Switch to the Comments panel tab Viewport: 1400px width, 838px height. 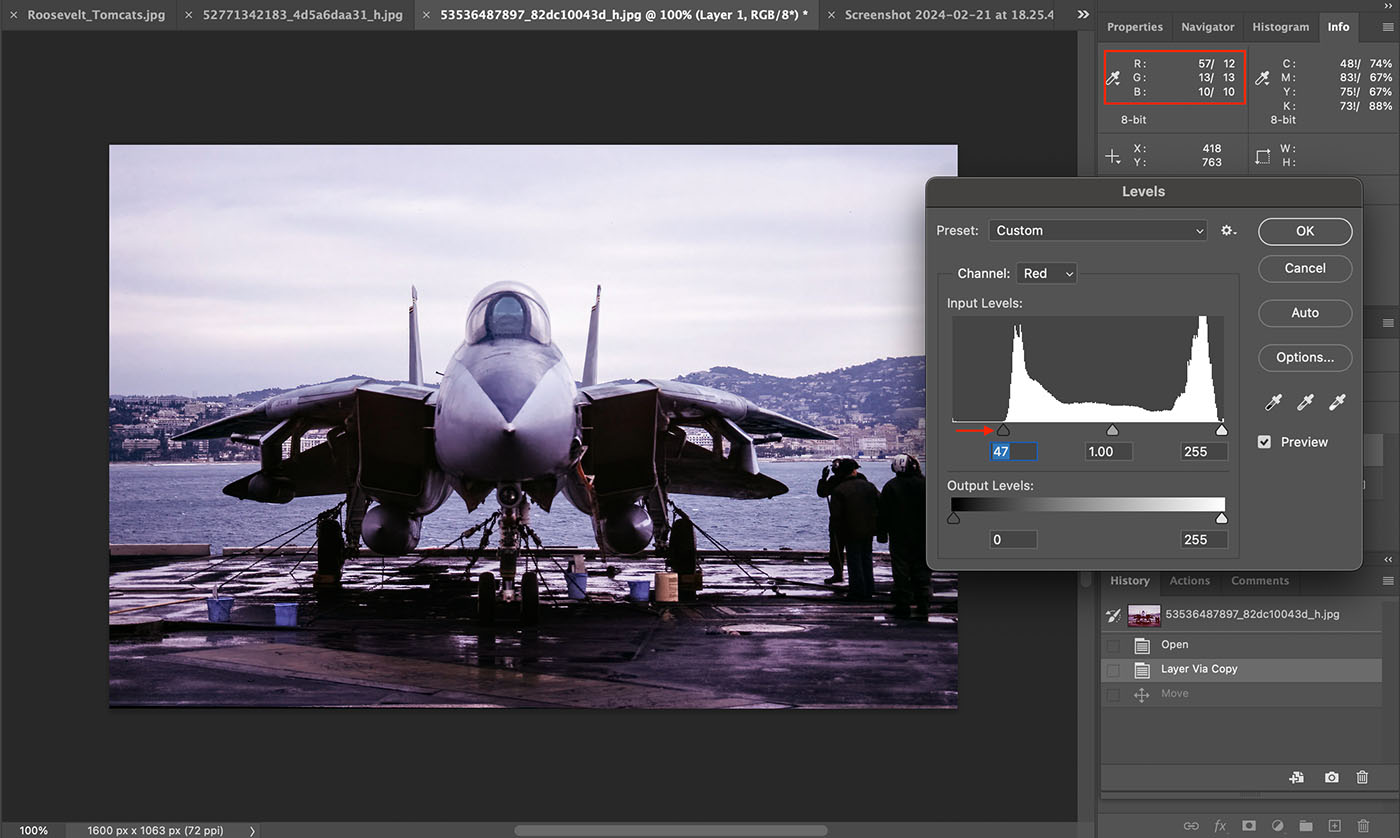click(1260, 581)
